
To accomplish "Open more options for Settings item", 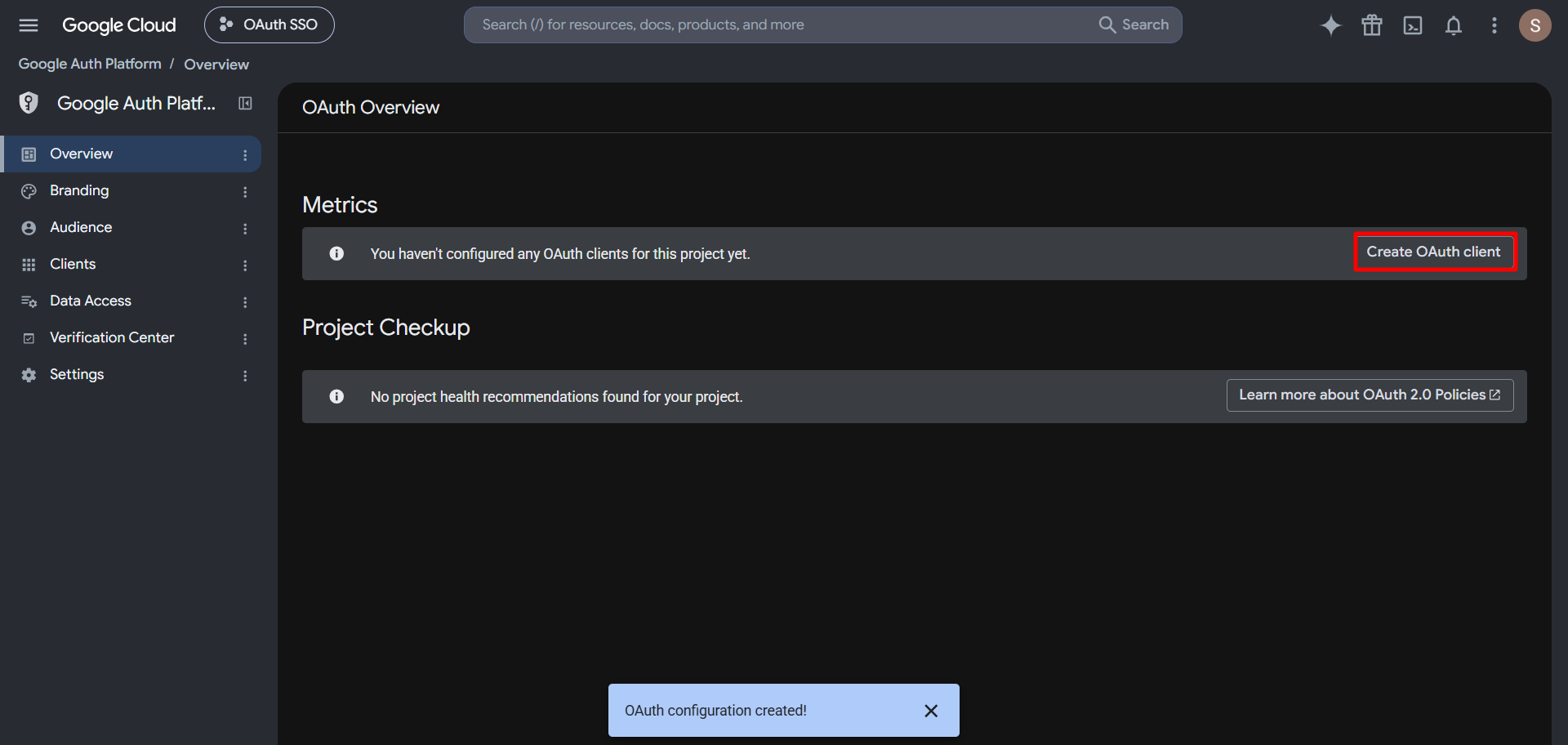I will point(245,375).
